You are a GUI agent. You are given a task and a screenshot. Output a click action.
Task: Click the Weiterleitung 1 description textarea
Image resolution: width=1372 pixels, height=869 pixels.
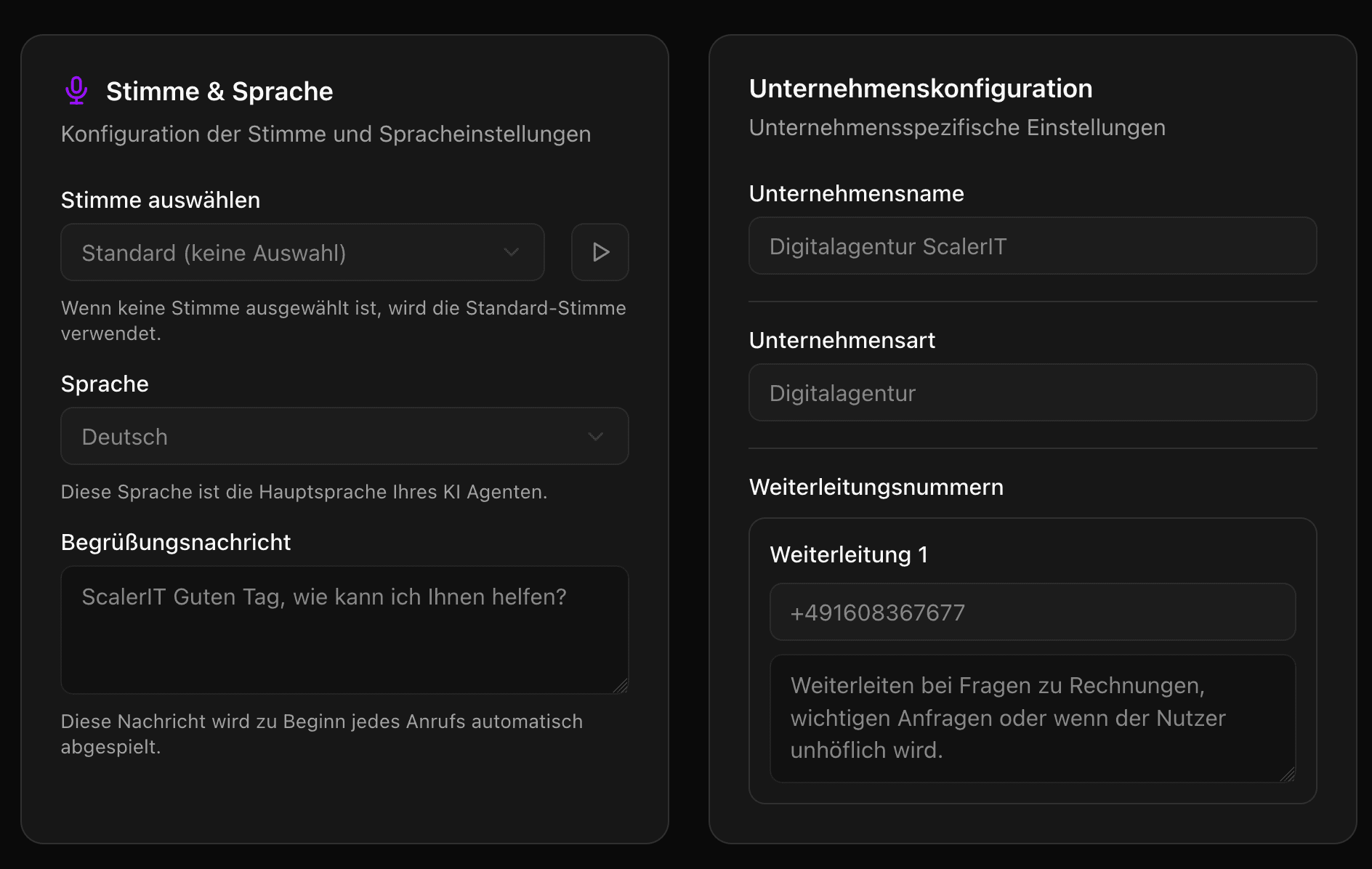pos(1033,718)
